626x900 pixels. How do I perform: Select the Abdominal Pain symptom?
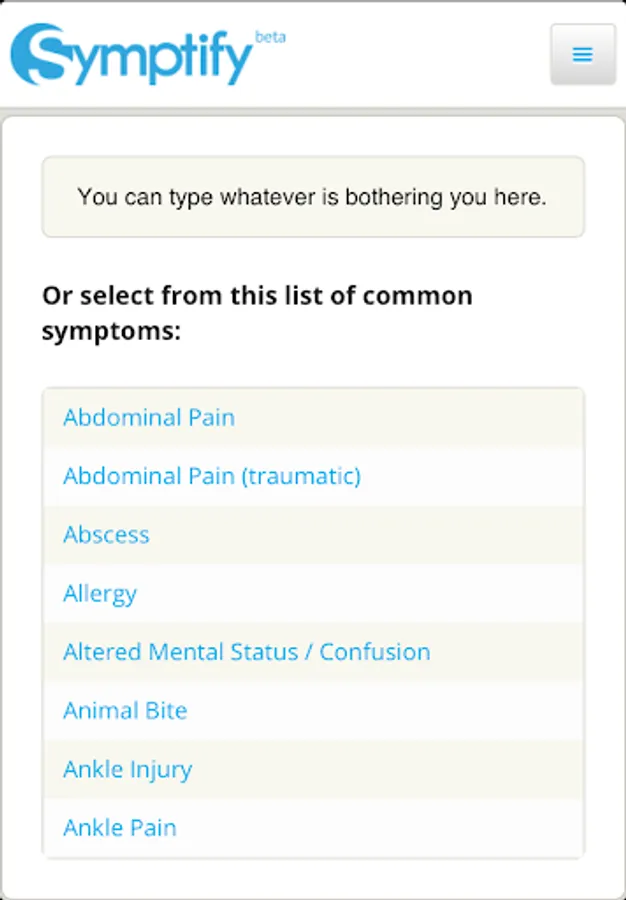point(149,417)
